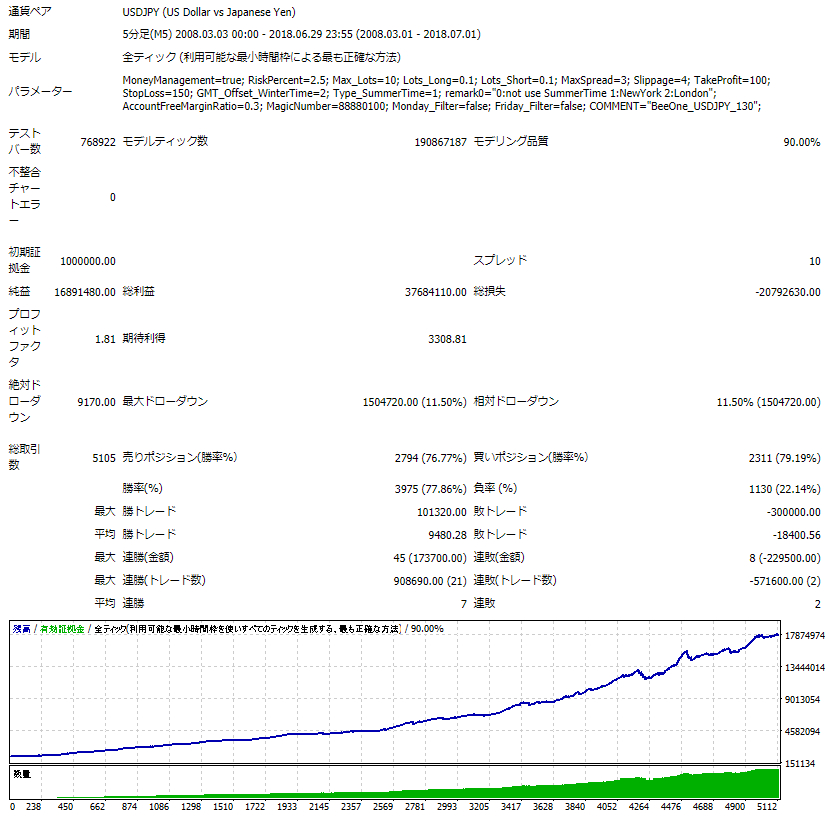Click consecutive losses value 8 (-229500.00)
The height and width of the screenshot is (818, 829).
point(785,558)
